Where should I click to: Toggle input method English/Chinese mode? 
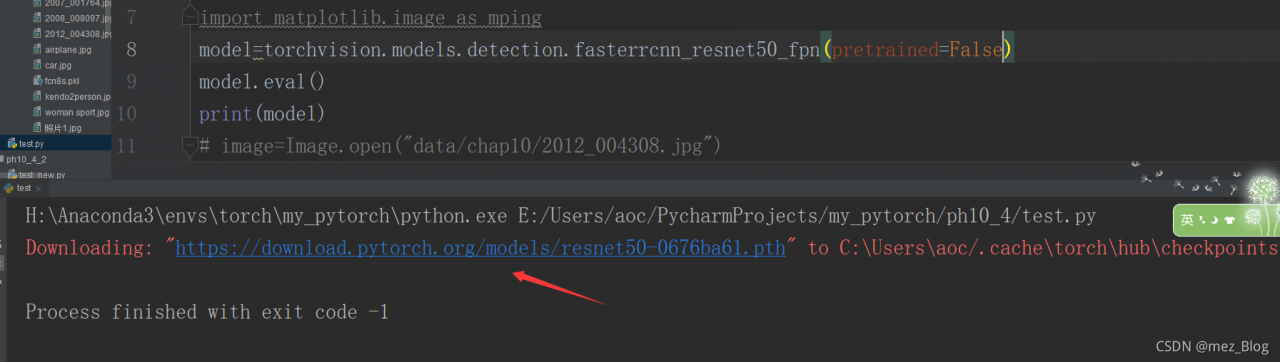click(x=1186, y=220)
